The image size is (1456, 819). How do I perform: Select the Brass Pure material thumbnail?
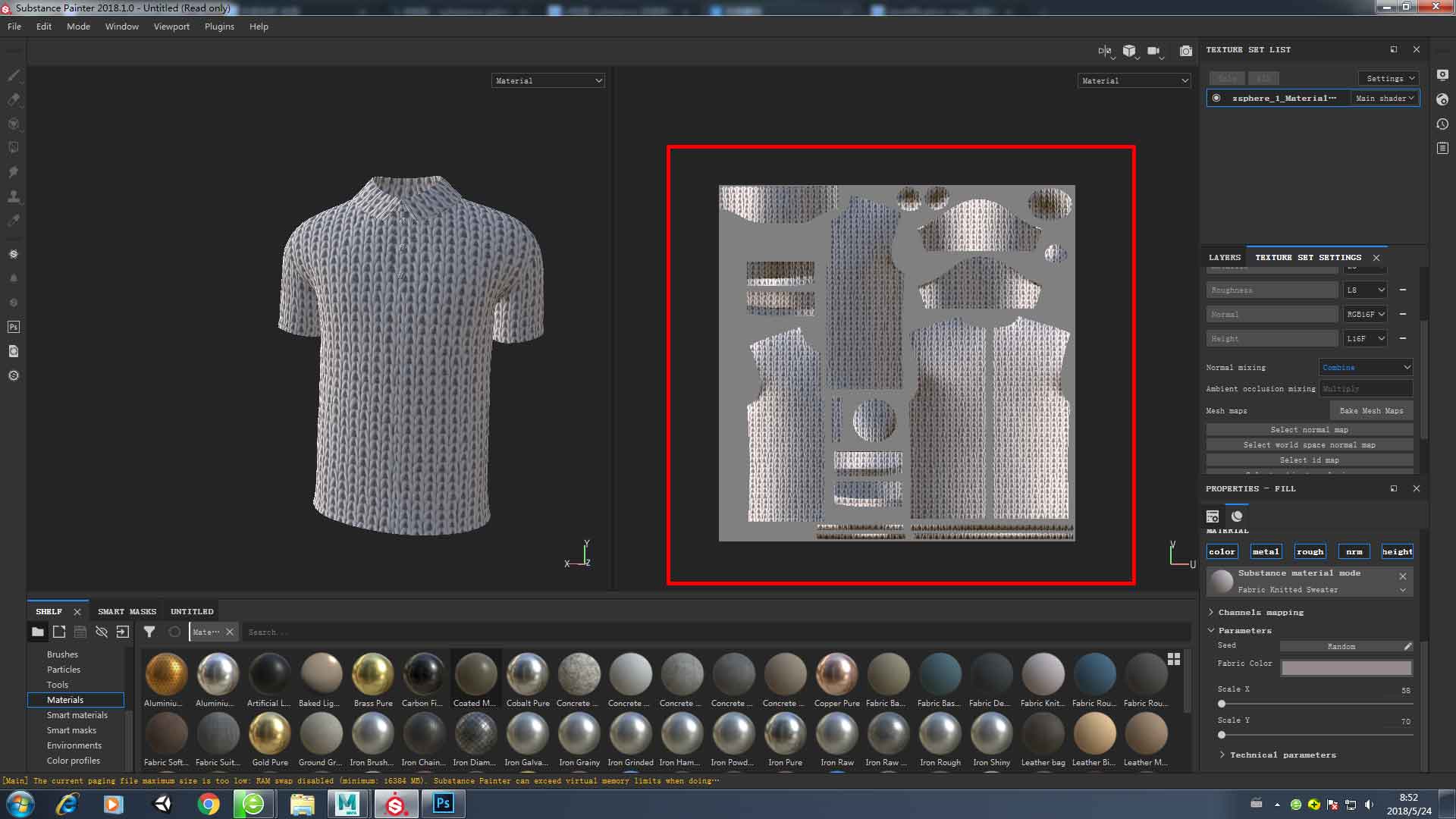373,674
